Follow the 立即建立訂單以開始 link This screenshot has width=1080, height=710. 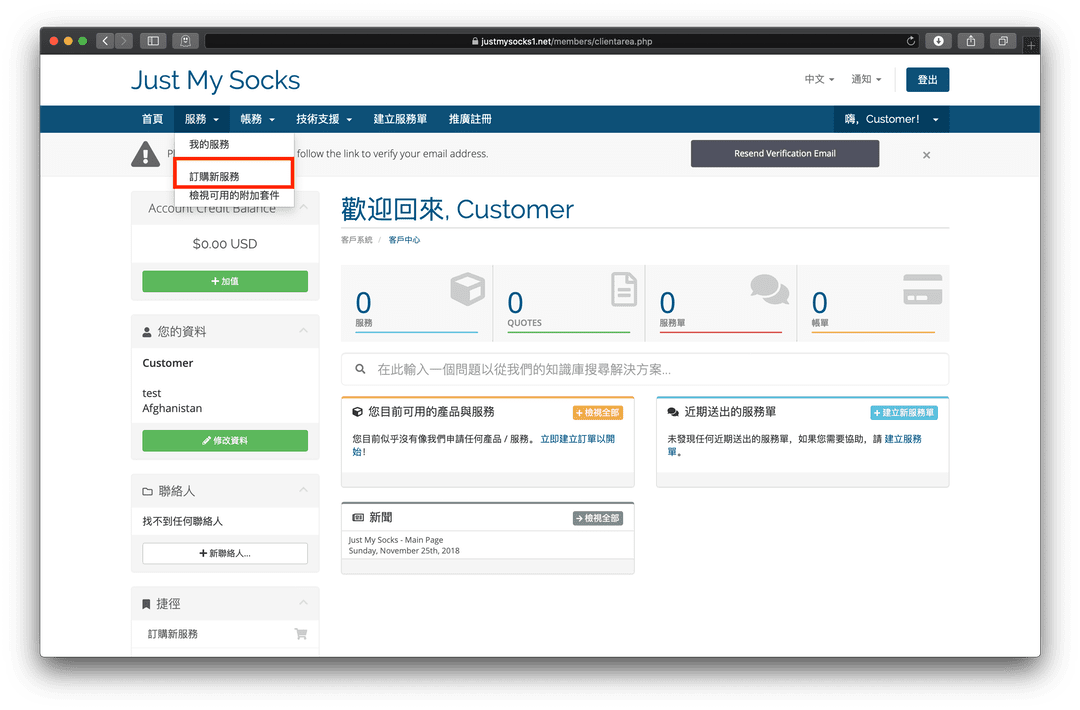tap(577, 439)
